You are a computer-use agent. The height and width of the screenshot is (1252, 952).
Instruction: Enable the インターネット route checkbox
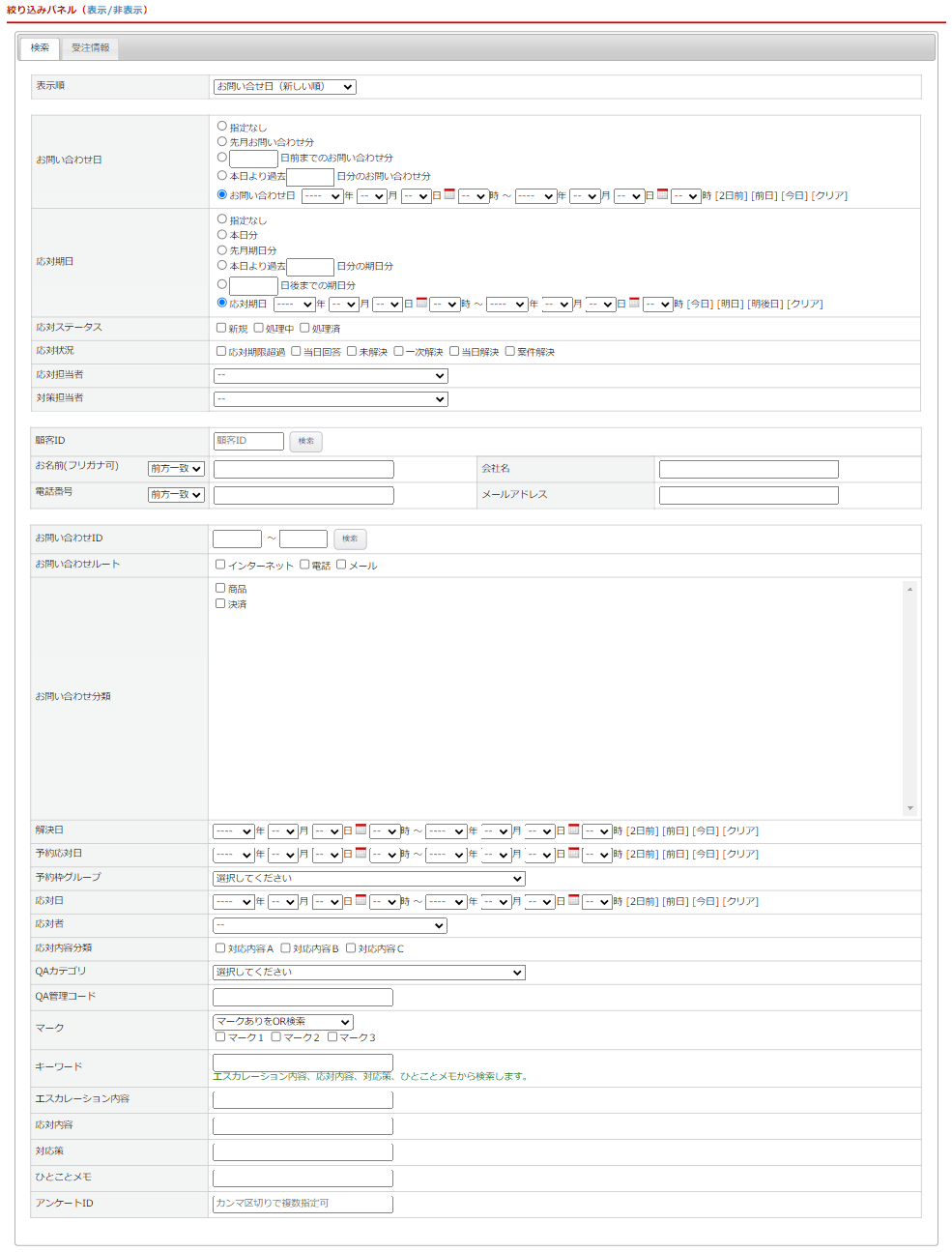coord(220,565)
